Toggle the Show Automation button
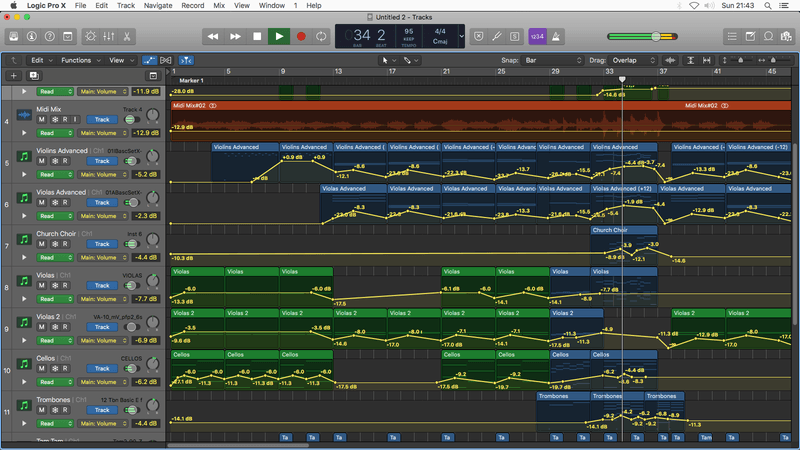This screenshot has width=800, height=450. pos(149,60)
